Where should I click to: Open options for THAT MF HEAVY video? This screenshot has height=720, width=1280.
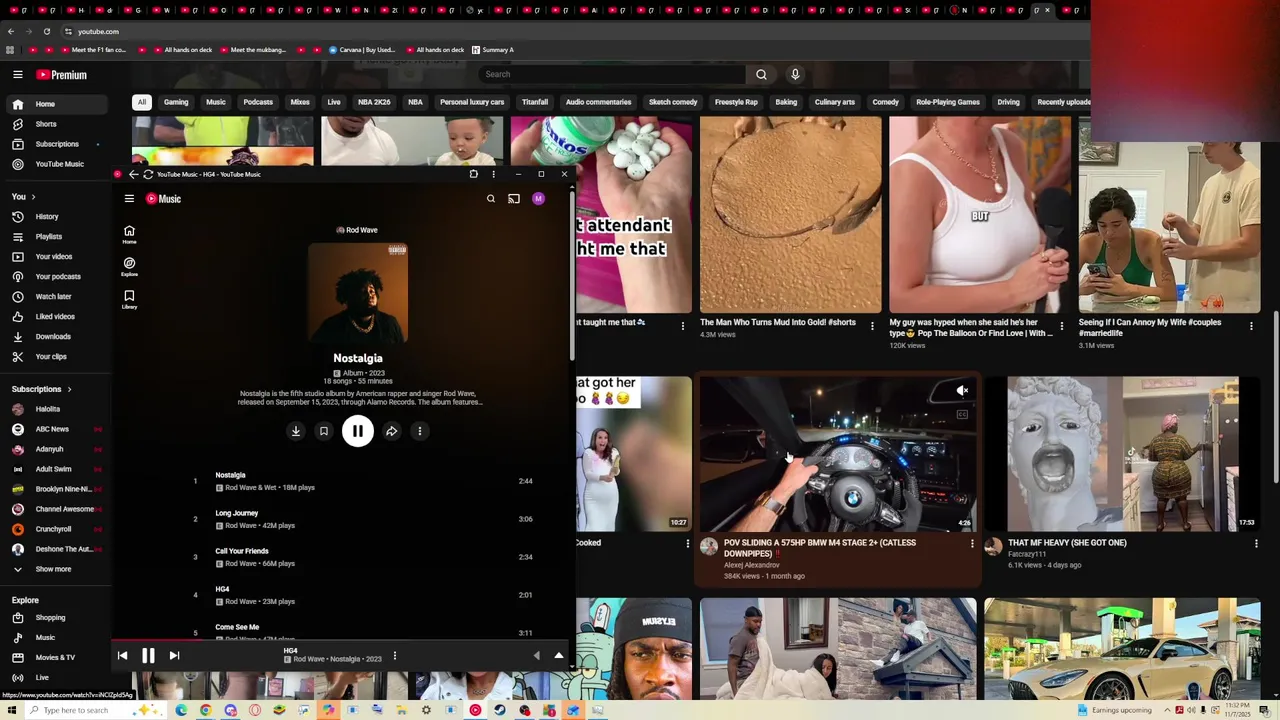(x=1256, y=544)
